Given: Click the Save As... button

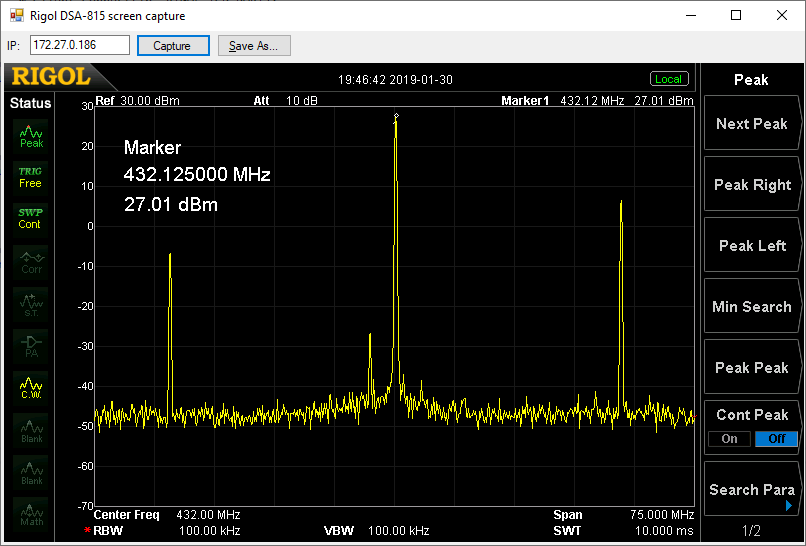Looking at the screenshot, I should 254,46.
